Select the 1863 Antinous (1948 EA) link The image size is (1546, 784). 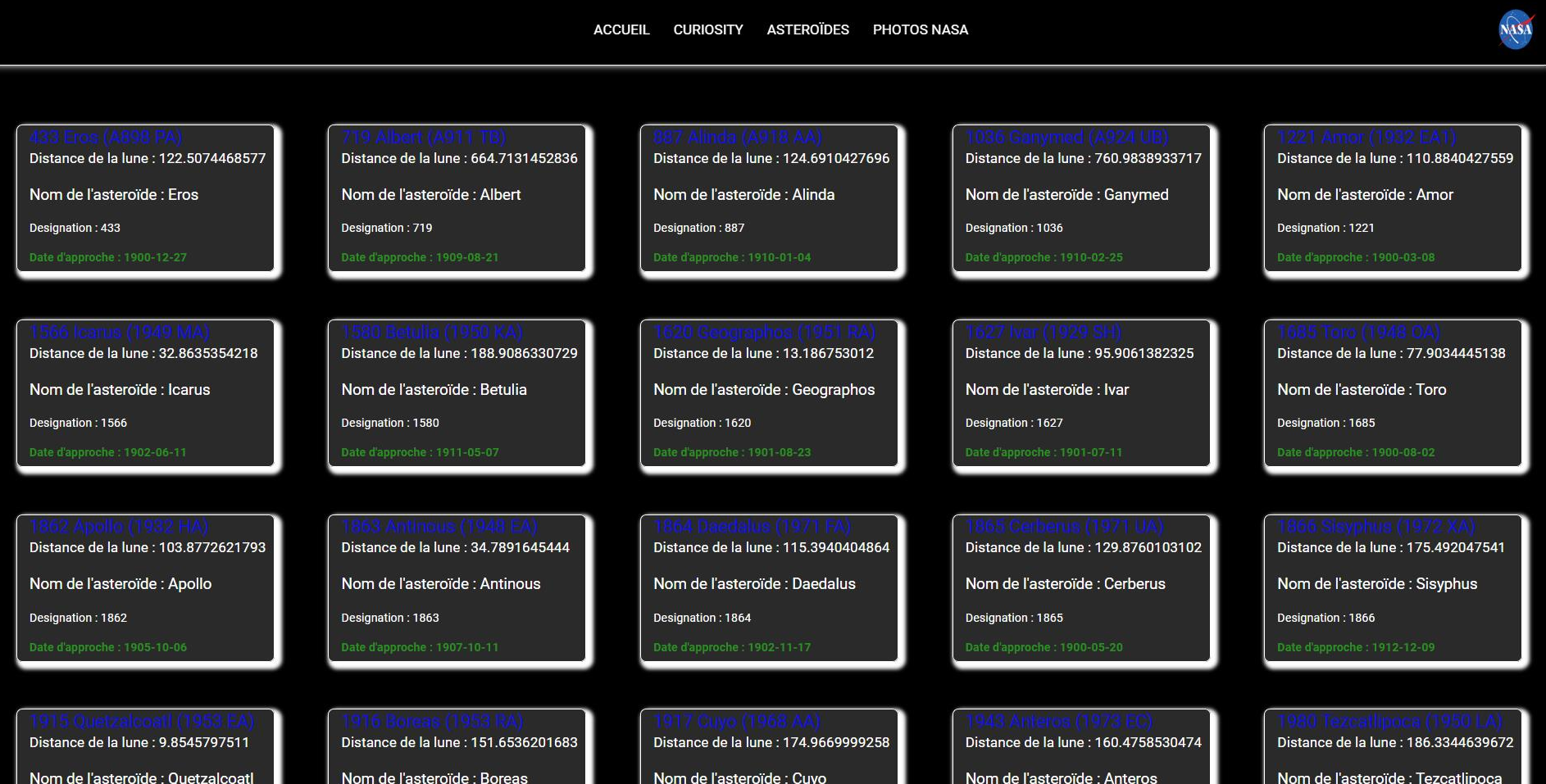(440, 527)
